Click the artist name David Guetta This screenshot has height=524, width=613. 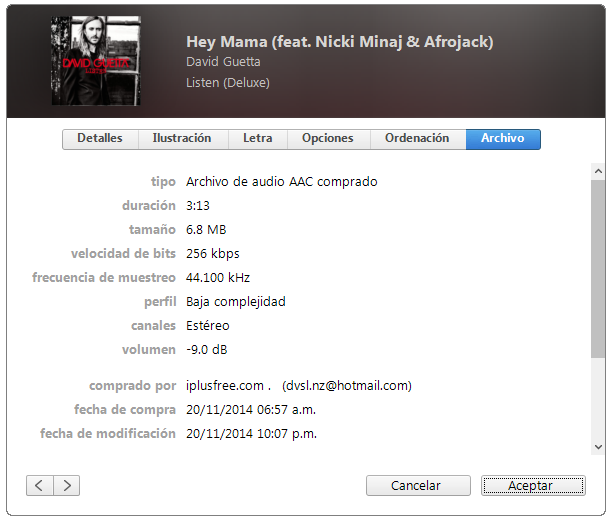[x=223, y=62]
